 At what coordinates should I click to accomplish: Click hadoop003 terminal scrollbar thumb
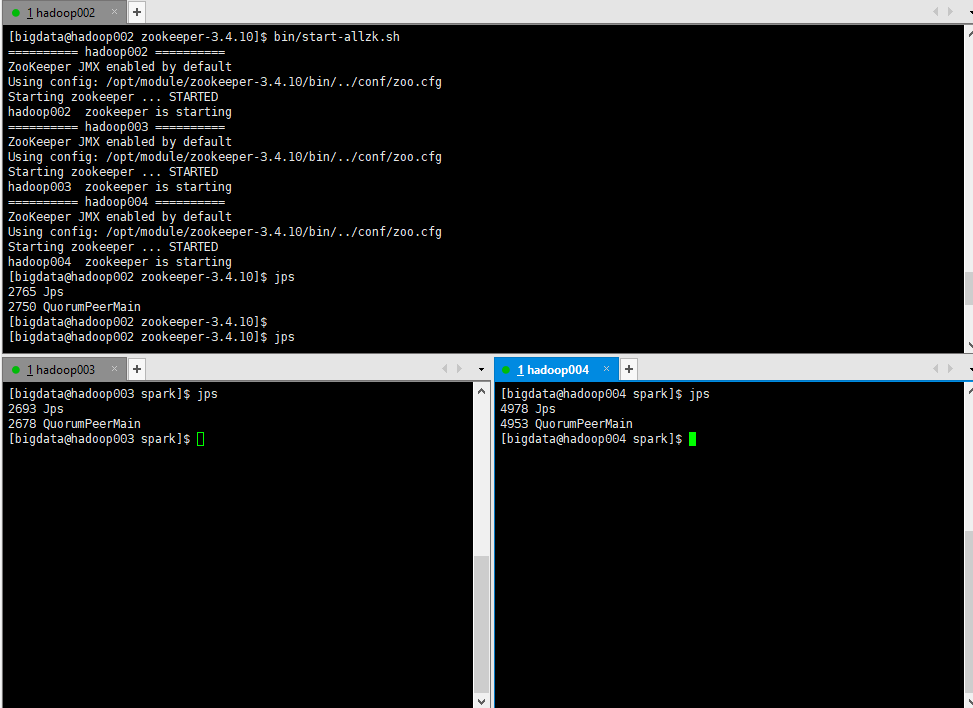click(482, 624)
